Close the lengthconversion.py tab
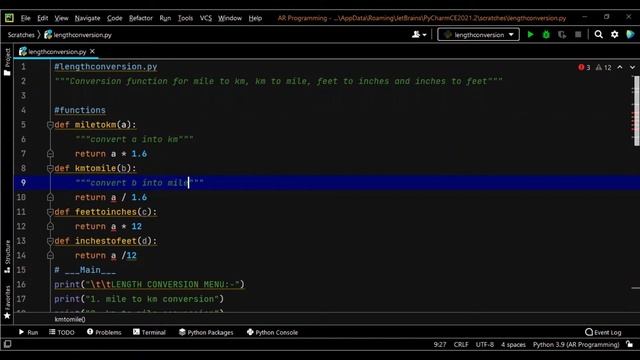The image size is (640, 360). [x=92, y=51]
